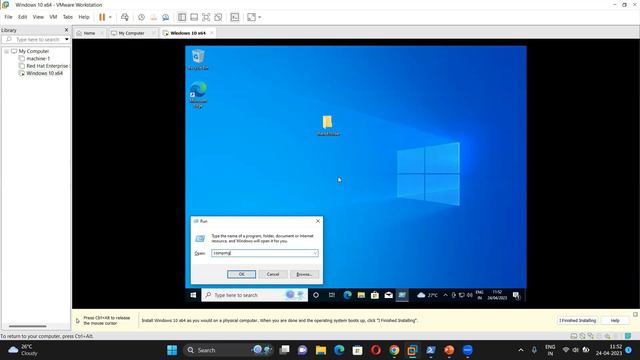Open the Edit menu
Image resolution: width=640 pixels, height=360 pixels.
click(22, 17)
